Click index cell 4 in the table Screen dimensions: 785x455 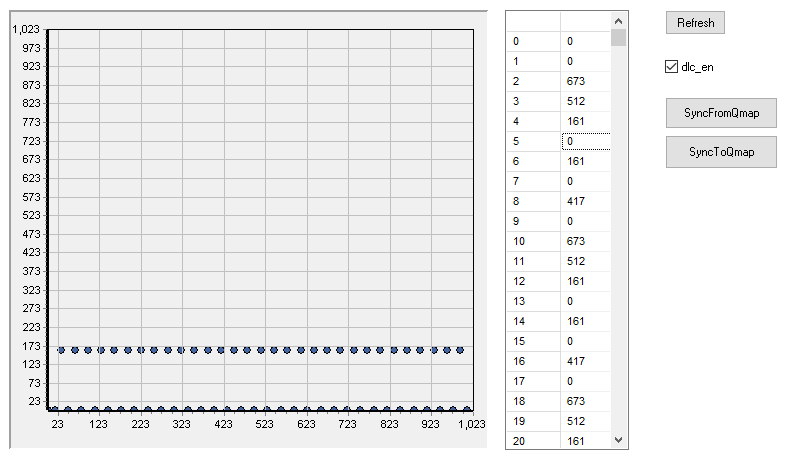533,121
